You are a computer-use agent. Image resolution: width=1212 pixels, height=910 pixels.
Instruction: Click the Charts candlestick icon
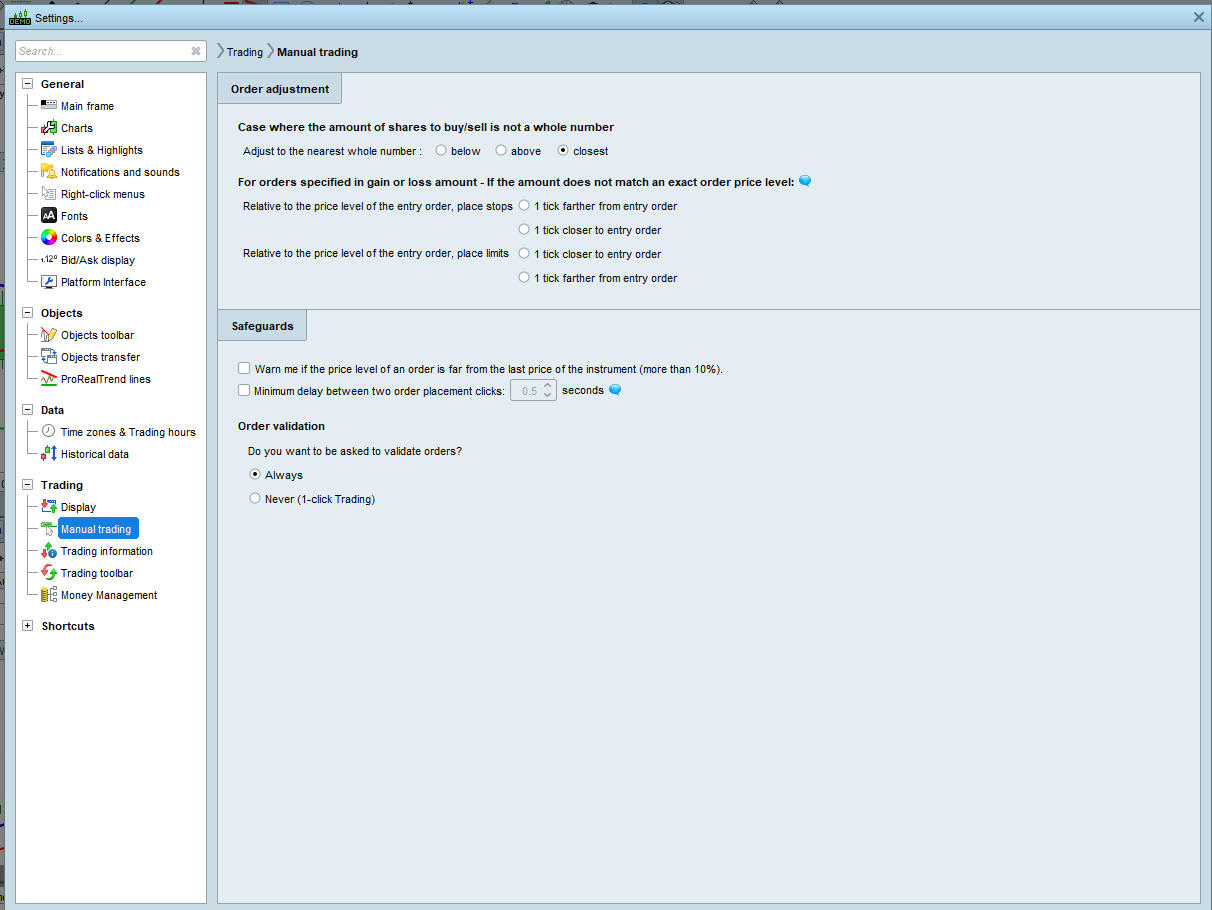[x=49, y=128]
